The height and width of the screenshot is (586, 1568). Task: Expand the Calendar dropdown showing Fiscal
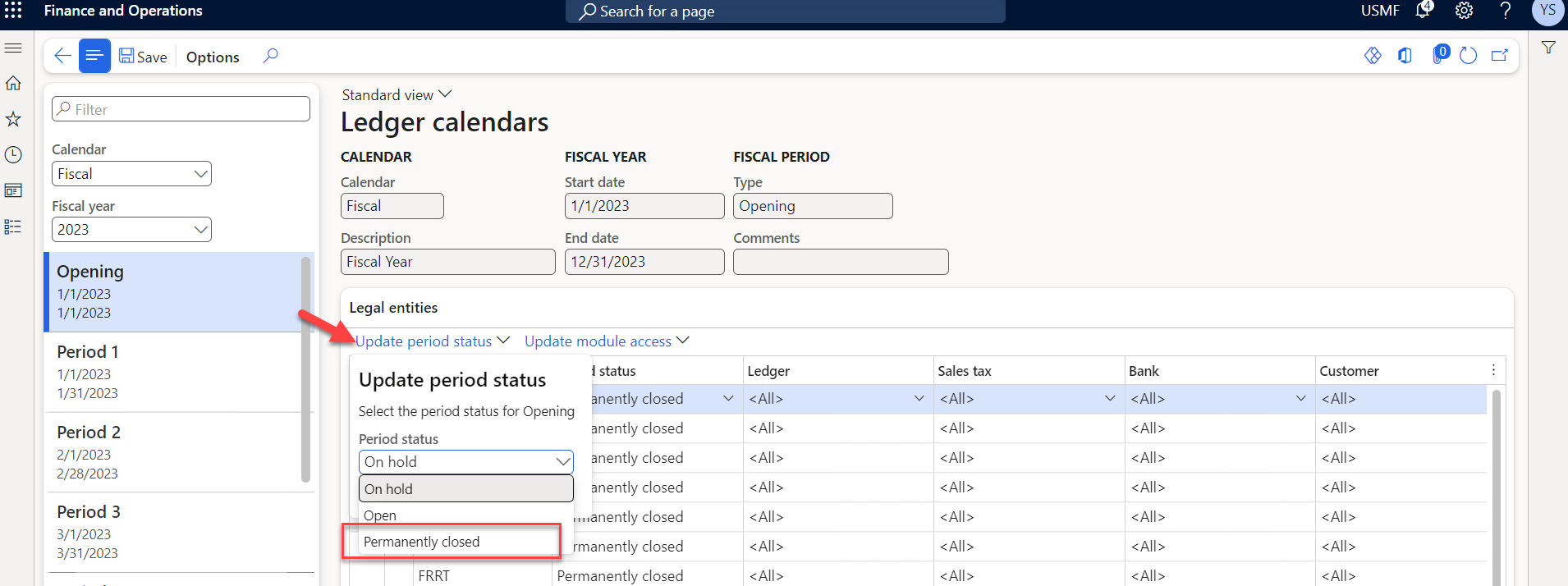[x=131, y=174]
